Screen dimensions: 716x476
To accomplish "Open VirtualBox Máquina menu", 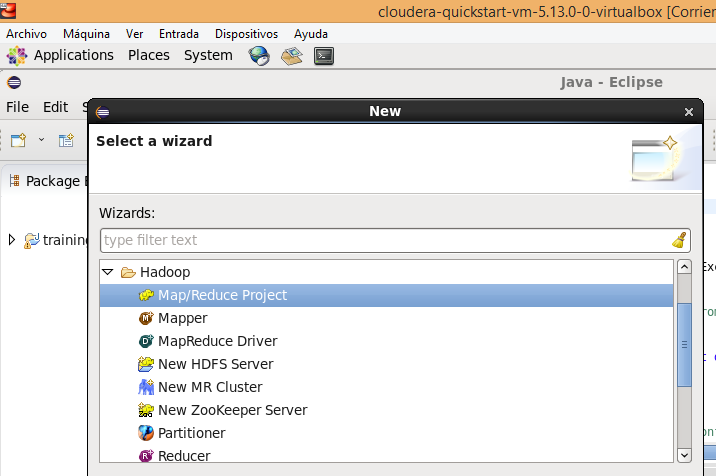I will coord(86,34).
